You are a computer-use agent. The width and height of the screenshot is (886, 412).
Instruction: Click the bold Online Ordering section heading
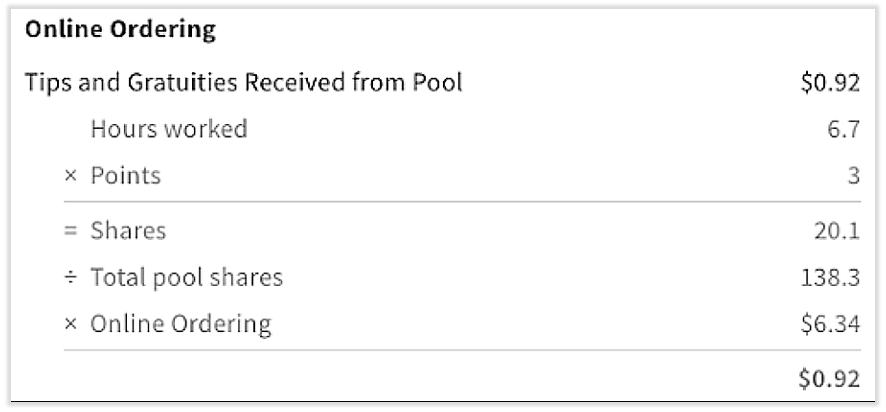[120, 31]
